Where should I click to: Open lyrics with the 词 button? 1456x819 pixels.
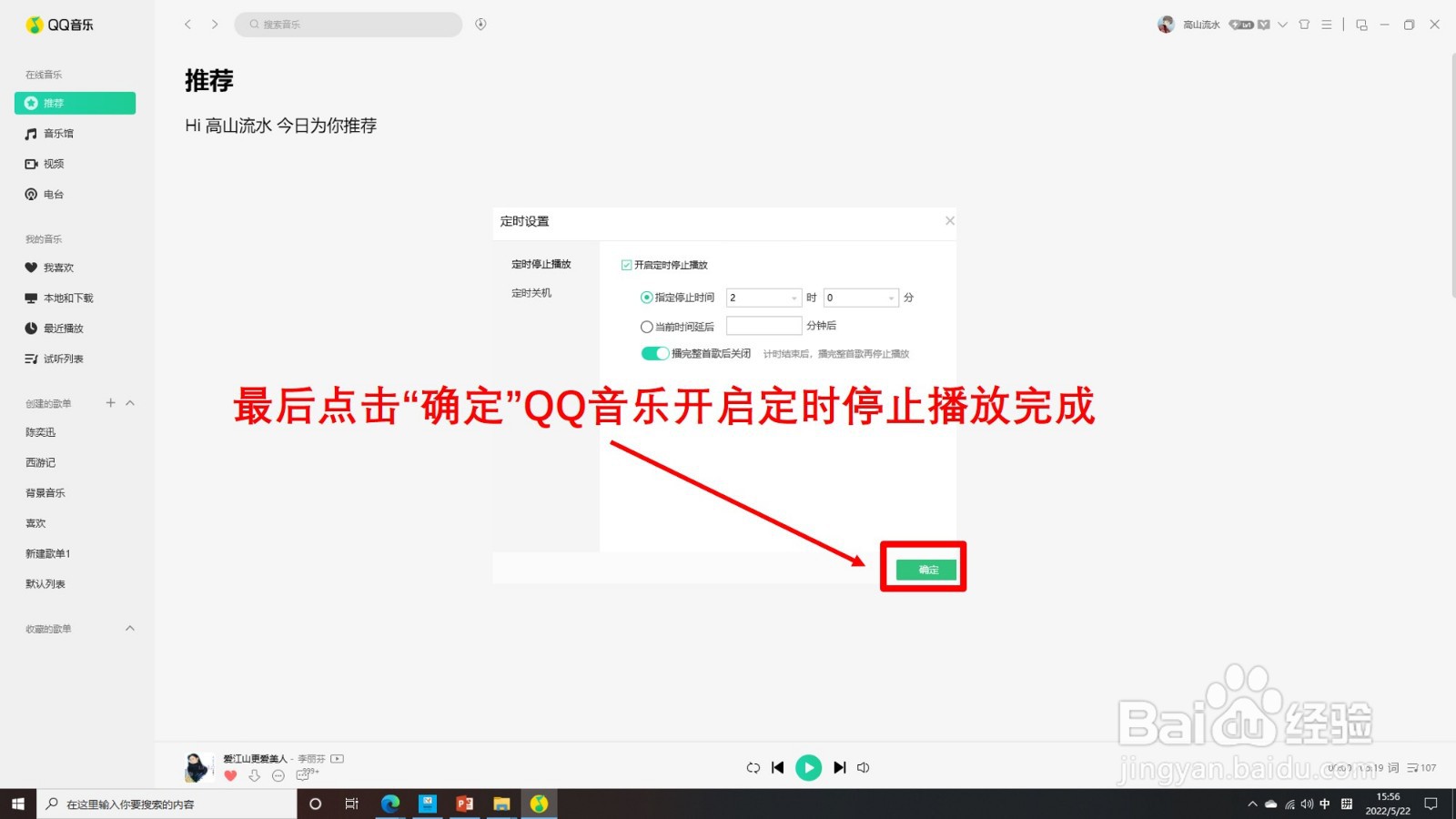1393,768
